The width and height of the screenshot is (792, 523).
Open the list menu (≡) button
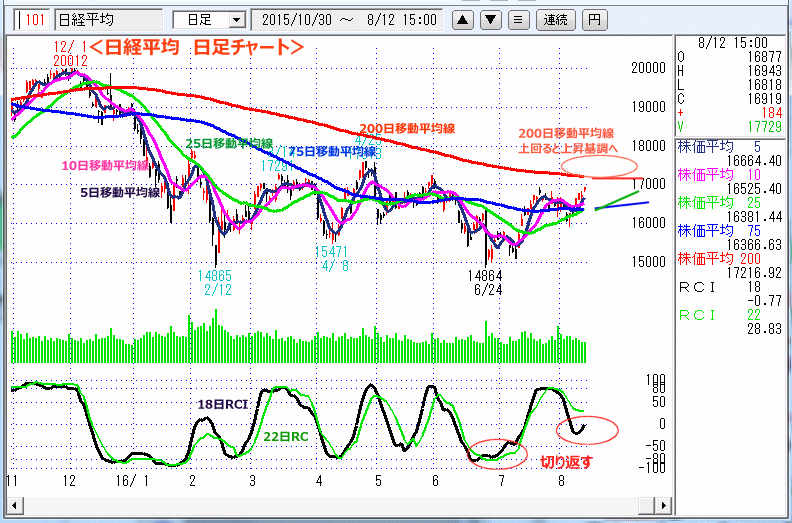pos(517,19)
